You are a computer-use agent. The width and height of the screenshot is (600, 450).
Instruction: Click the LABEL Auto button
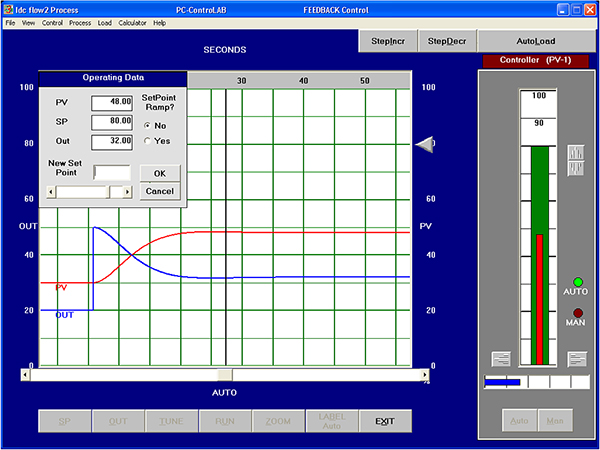332,421
